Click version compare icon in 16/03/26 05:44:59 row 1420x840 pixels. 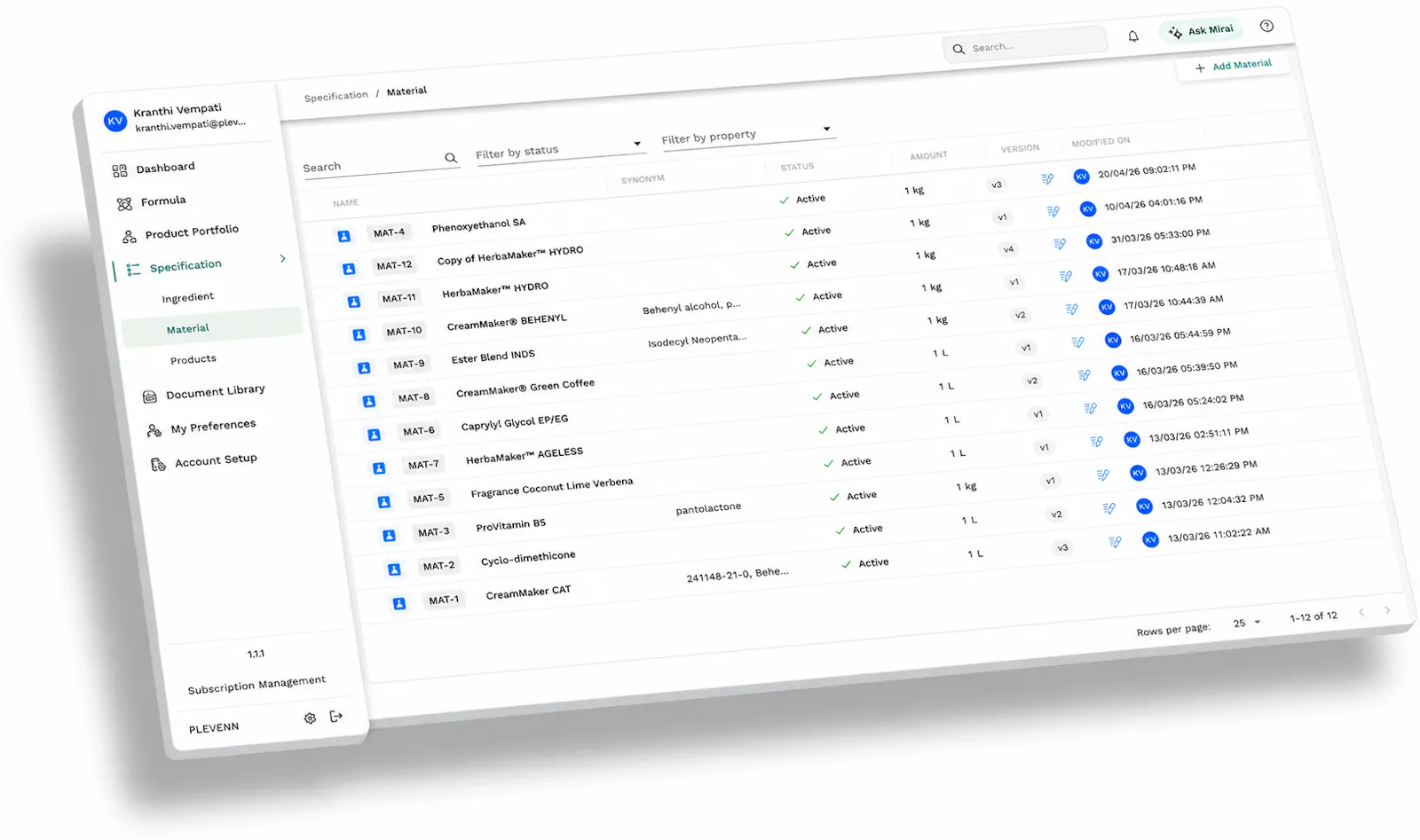[x=1078, y=342]
